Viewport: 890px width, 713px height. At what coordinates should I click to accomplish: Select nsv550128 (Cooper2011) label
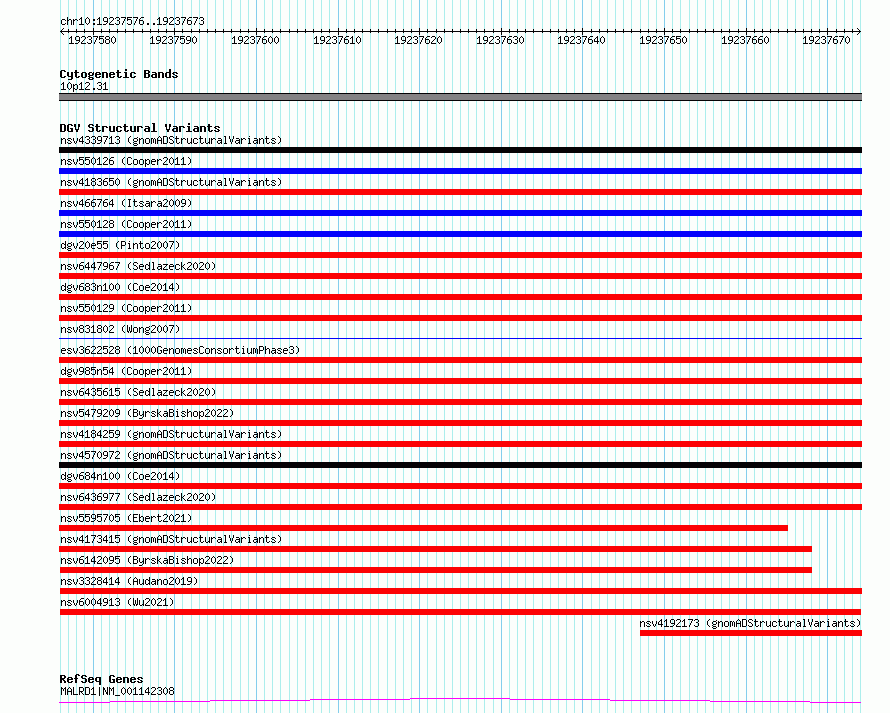click(x=126, y=224)
